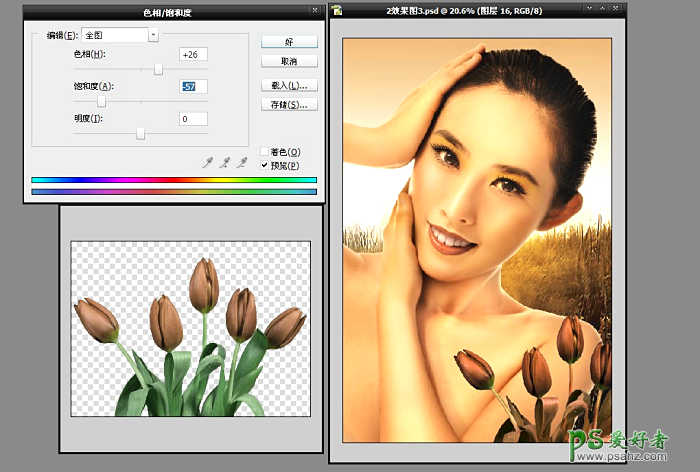
Task: Select the first eyedropper tool
Action: [x=209, y=161]
